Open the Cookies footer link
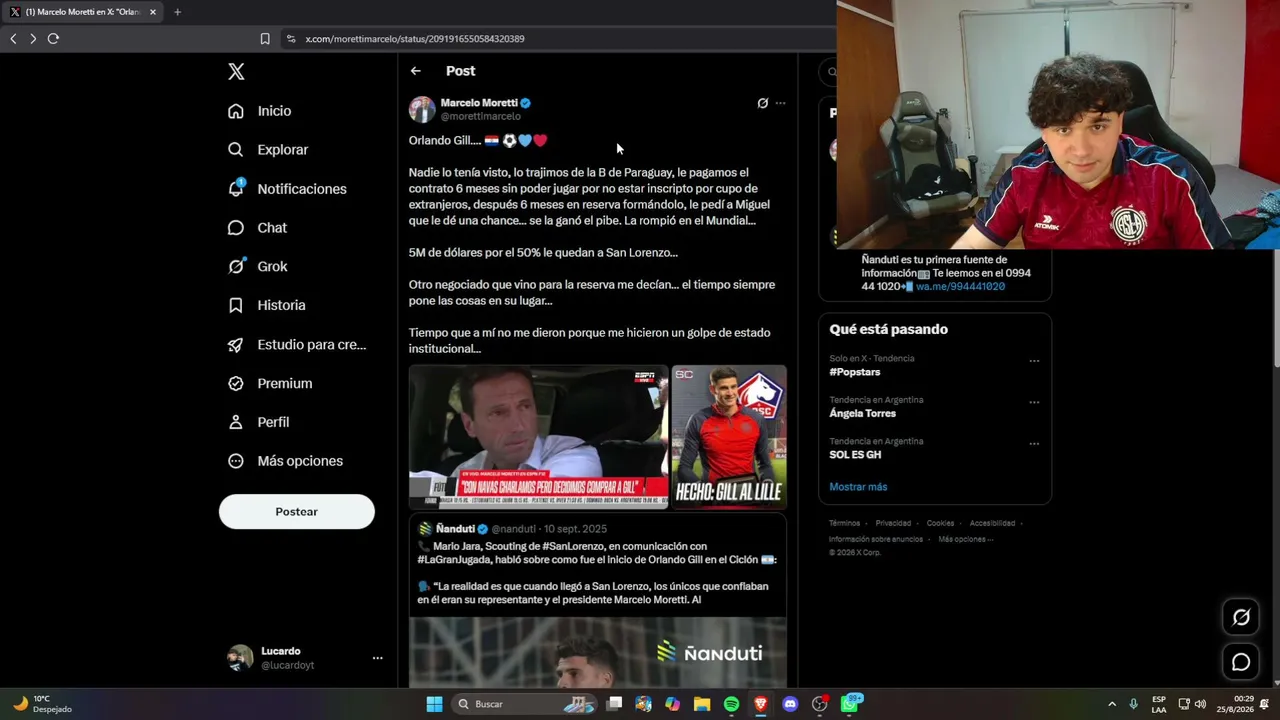 pos(940,523)
